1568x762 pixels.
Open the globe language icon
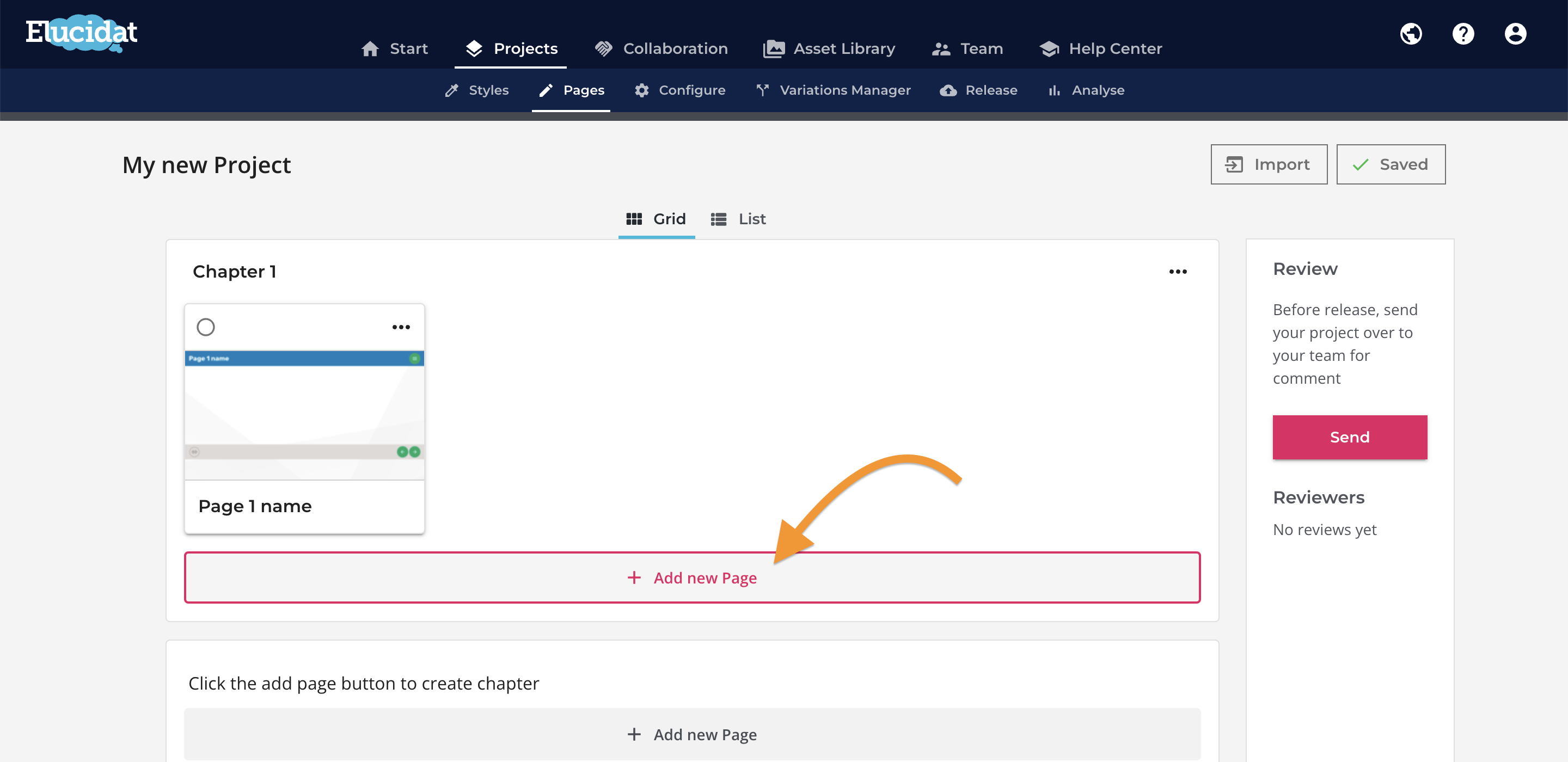[x=1410, y=34]
